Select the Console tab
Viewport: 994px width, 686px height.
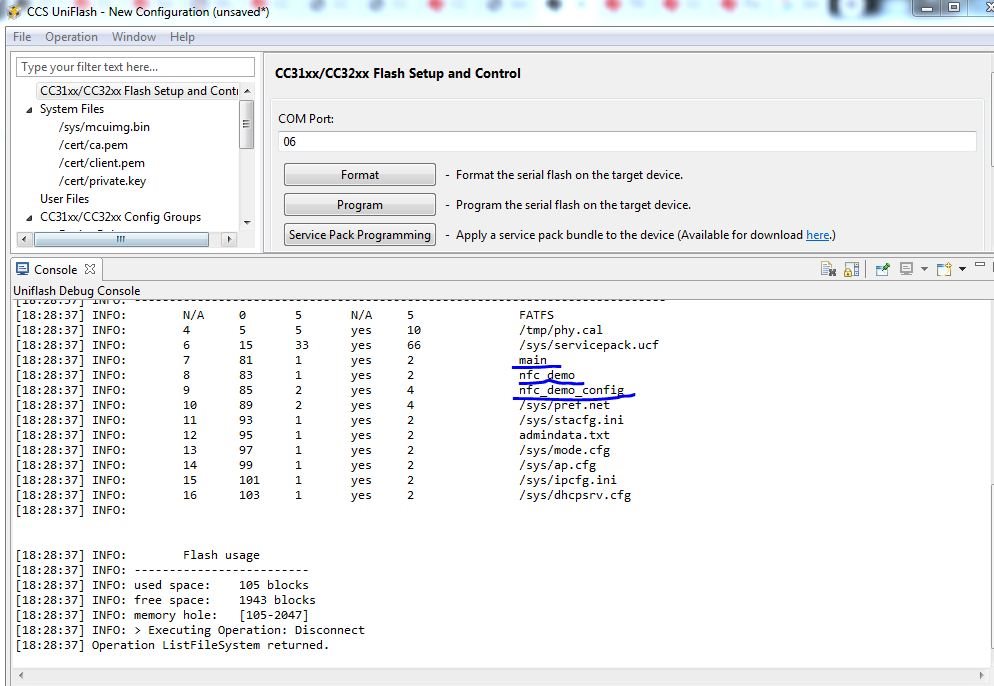point(55,269)
